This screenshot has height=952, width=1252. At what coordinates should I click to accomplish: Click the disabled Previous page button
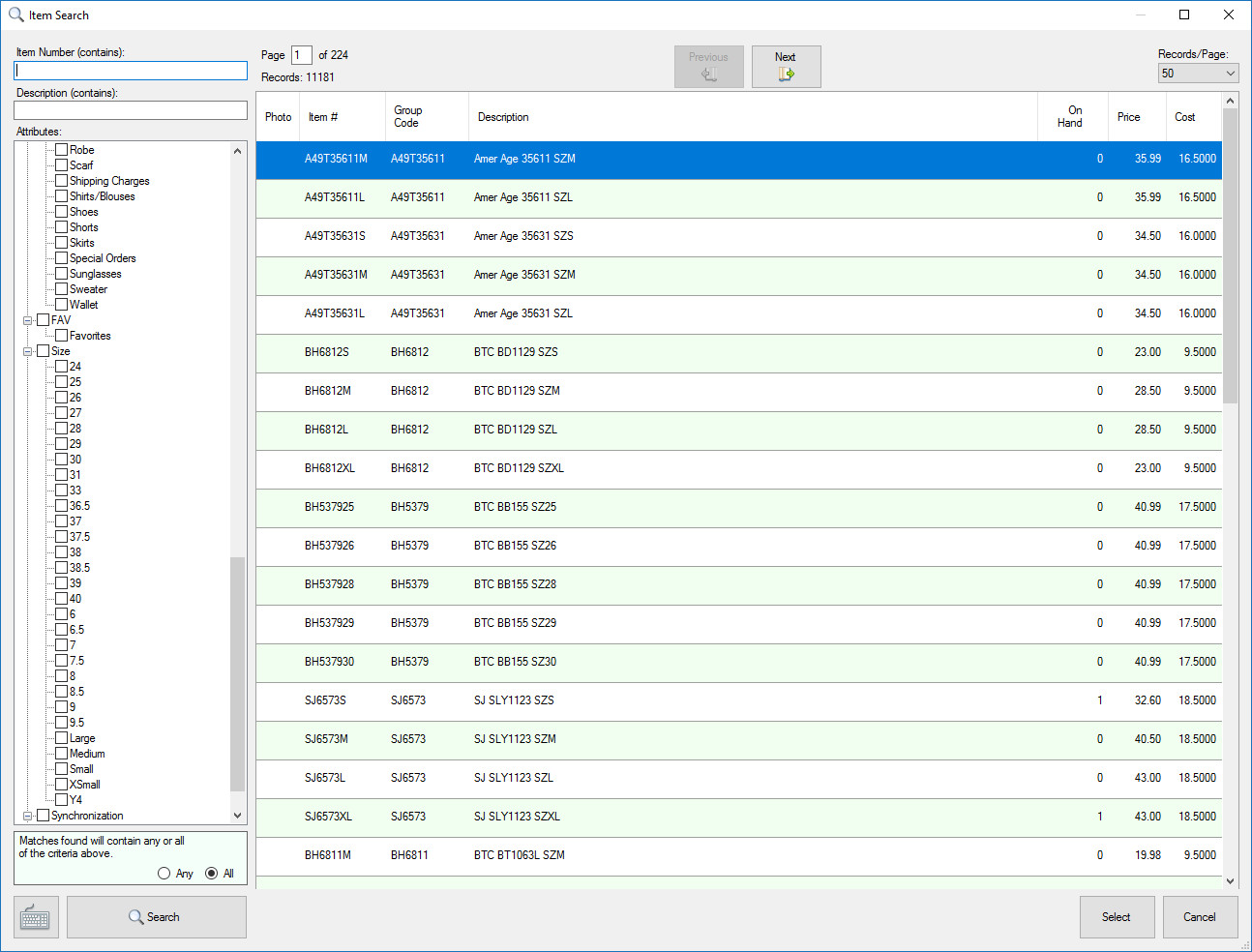(708, 67)
